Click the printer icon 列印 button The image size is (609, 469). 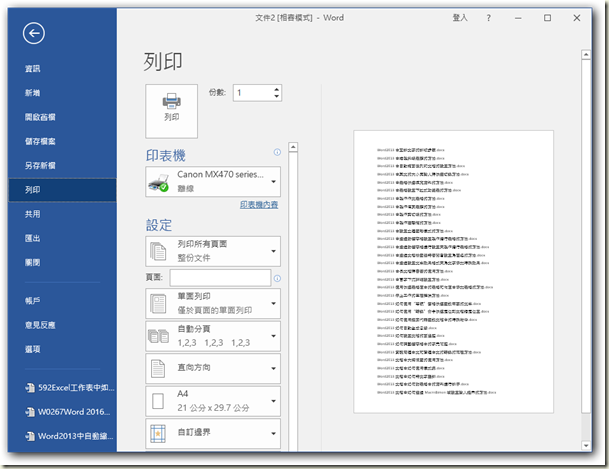point(171,111)
